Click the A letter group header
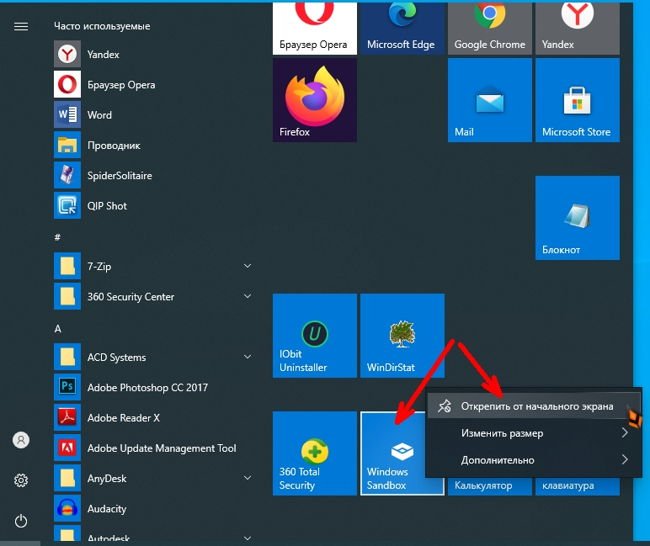 click(58, 329)
